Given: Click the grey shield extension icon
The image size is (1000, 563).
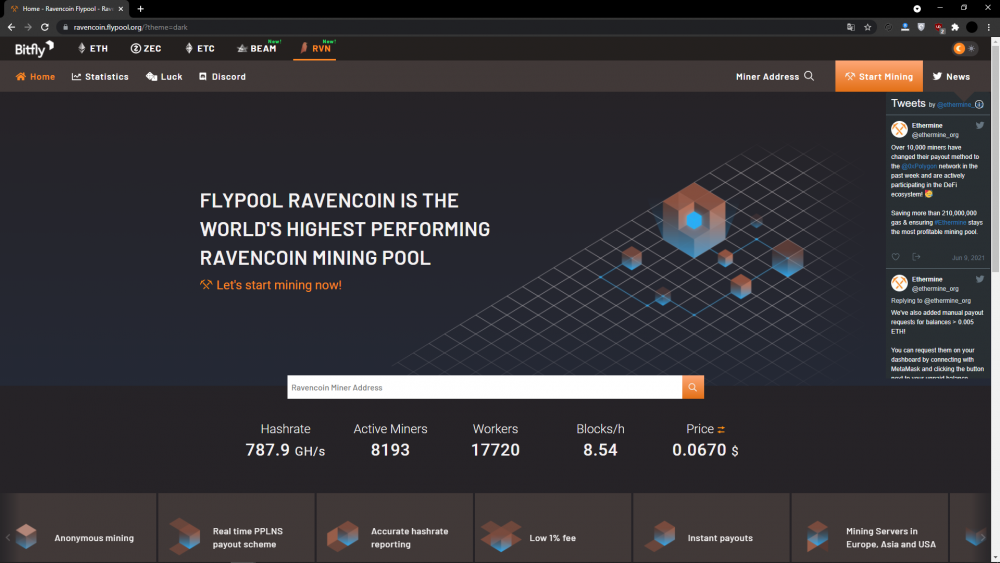Looking at the screenshot, I should 921,27.
